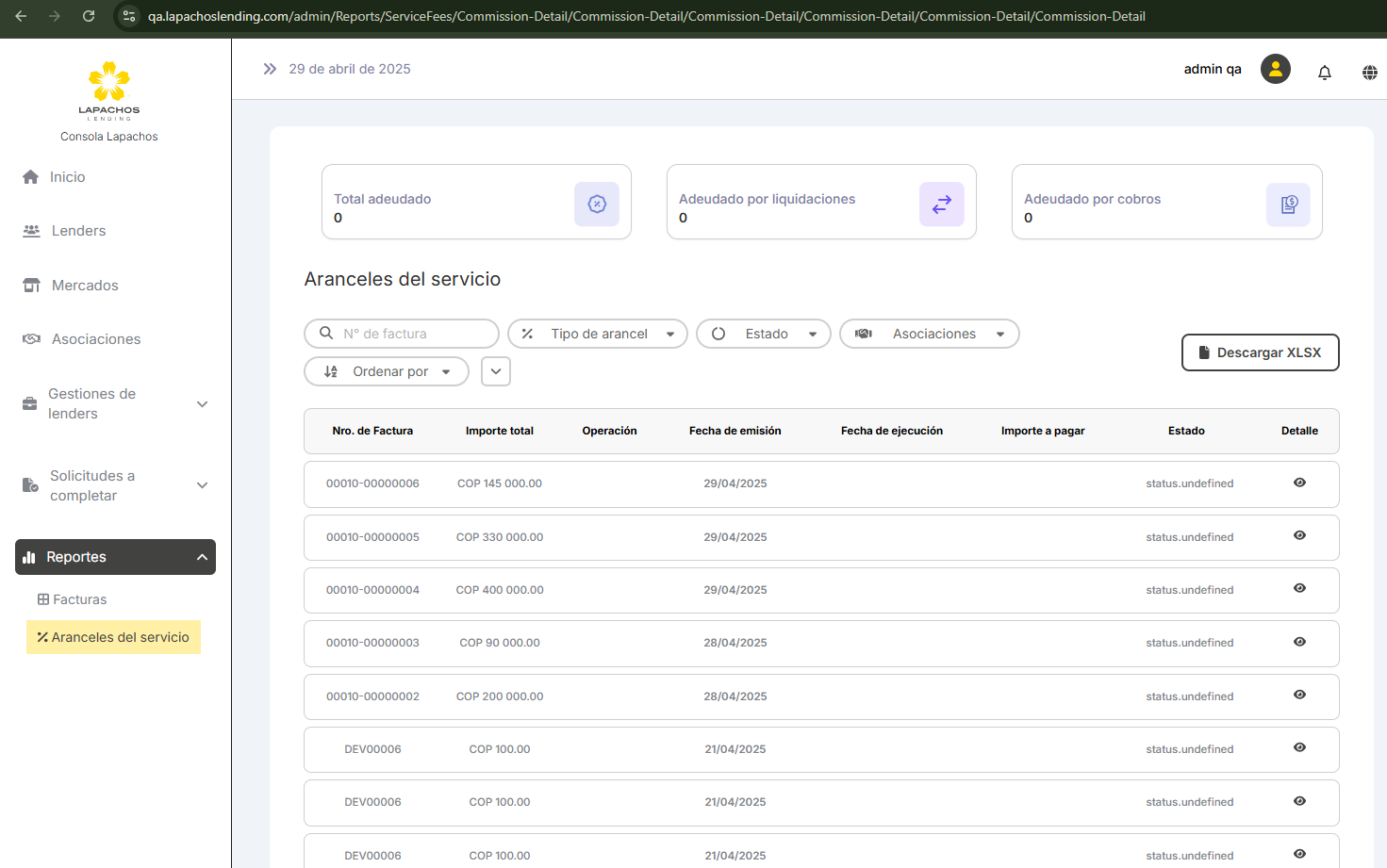This screenshot has height=868, width=1387.
Task: View detail of invoice 00010-00000006
Action: coord(1299,483)
